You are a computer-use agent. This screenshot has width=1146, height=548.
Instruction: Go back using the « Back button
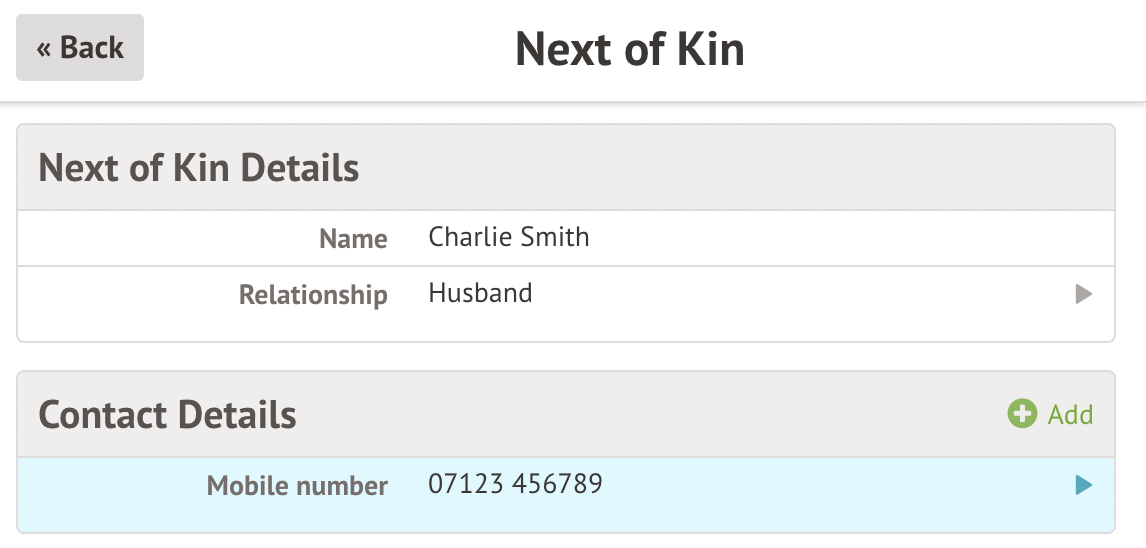(x=80, y=47)
